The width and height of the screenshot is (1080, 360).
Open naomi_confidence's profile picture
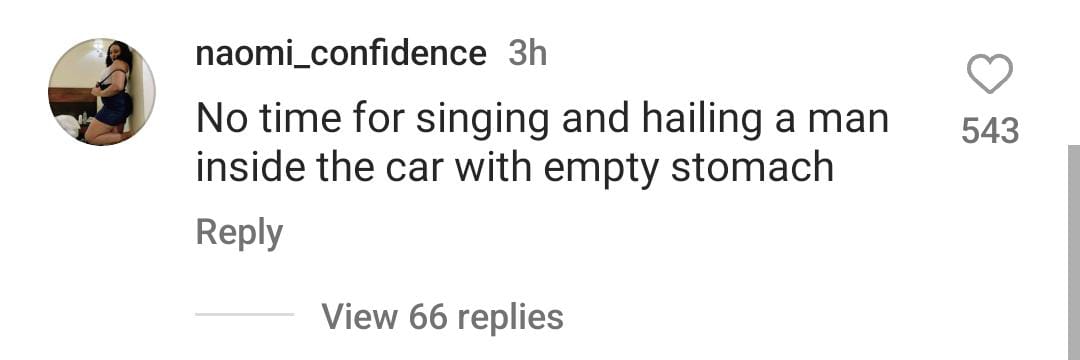coord(102,92)
